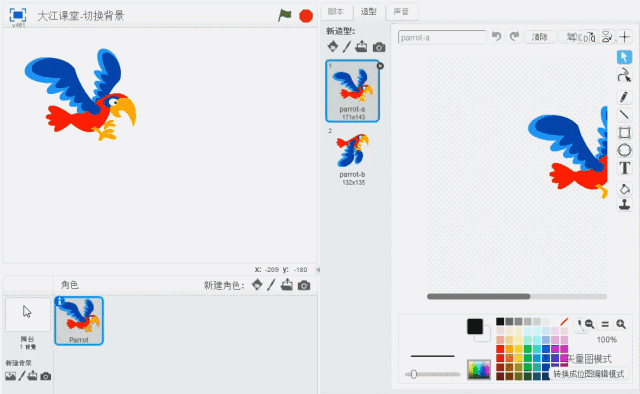
Task: Take new costume photo with camera
Action: pos(379,47)
